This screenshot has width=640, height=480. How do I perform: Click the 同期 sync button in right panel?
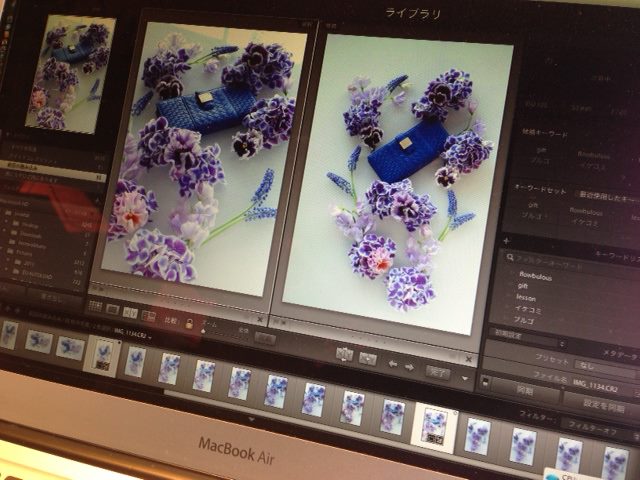(x=524, y=390)
